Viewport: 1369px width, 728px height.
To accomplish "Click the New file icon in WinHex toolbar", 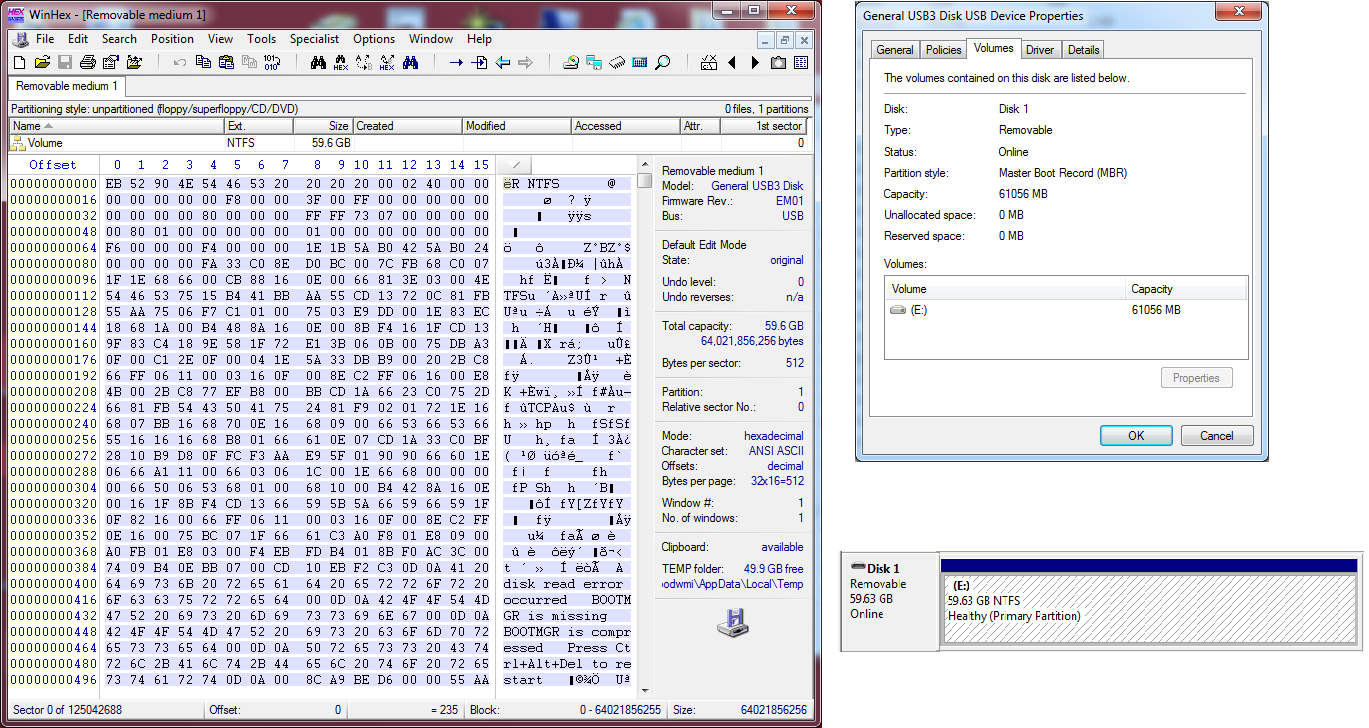I will point(20,62).
